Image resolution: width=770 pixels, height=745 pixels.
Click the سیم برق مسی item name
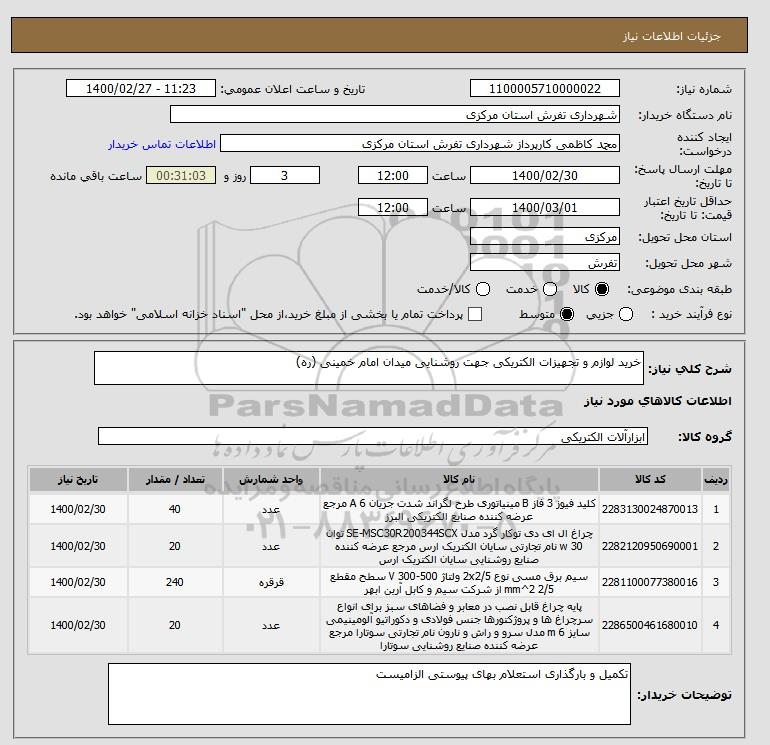[x=459, y=582]
